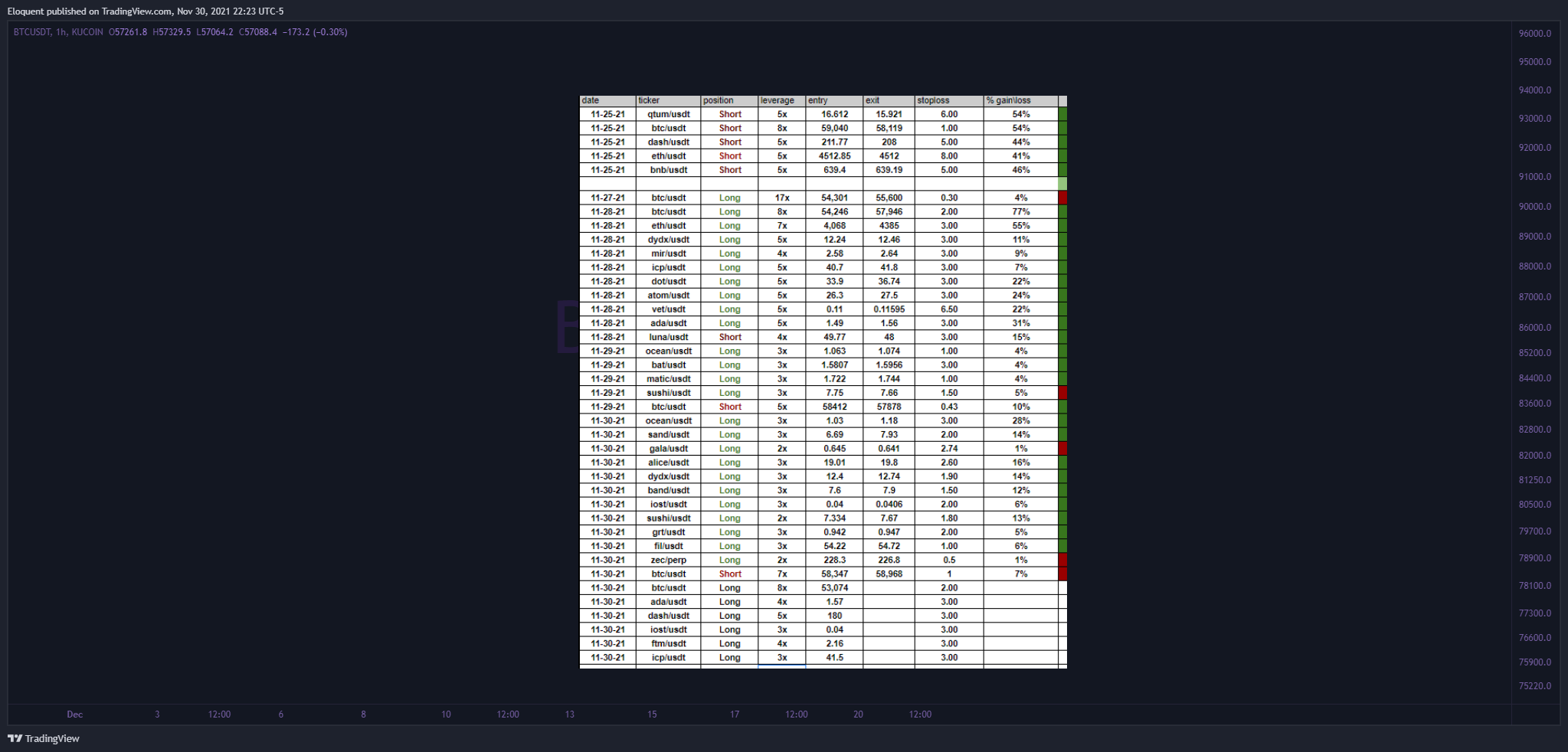Click the open value O57261.8
1568x752 pixels.
point(128,32)
